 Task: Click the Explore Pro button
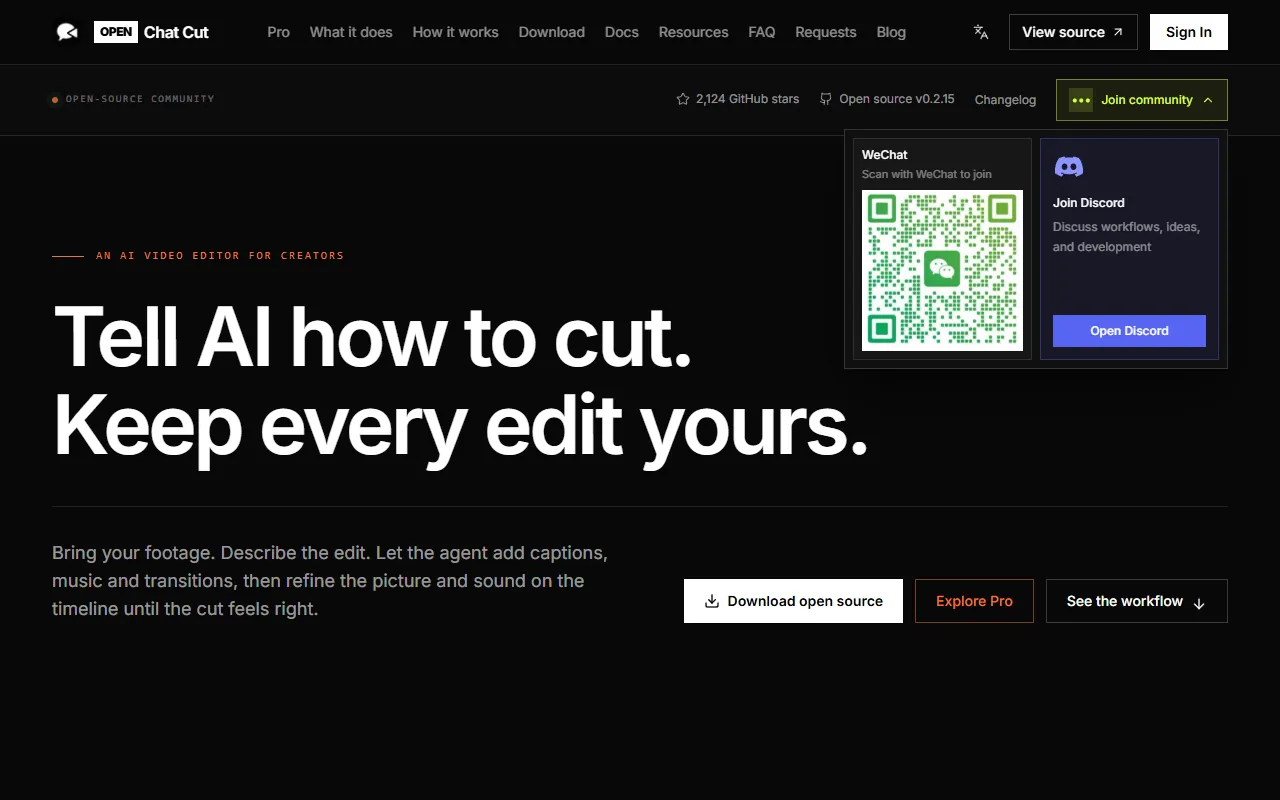pyautogui.click(x=974, y=601)
